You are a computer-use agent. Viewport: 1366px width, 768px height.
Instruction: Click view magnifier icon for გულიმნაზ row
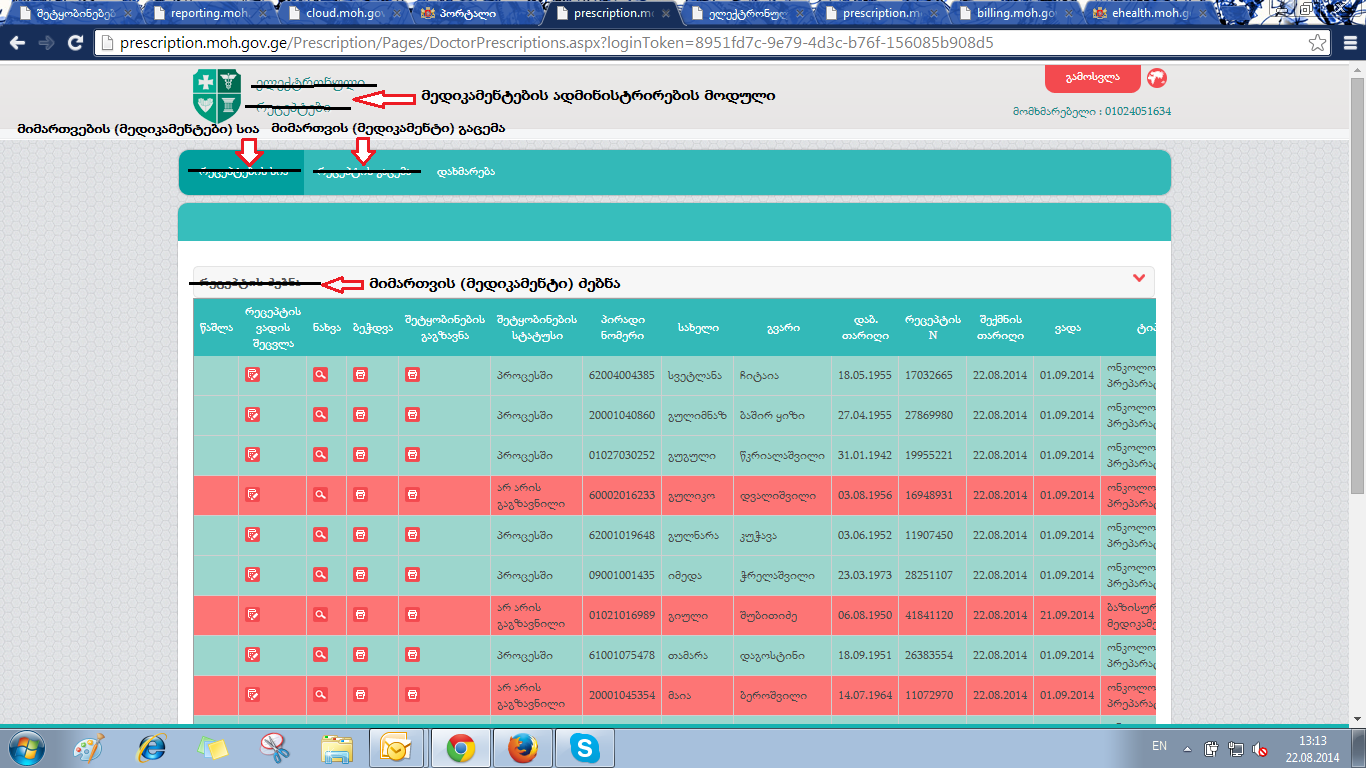pos(320,415)
